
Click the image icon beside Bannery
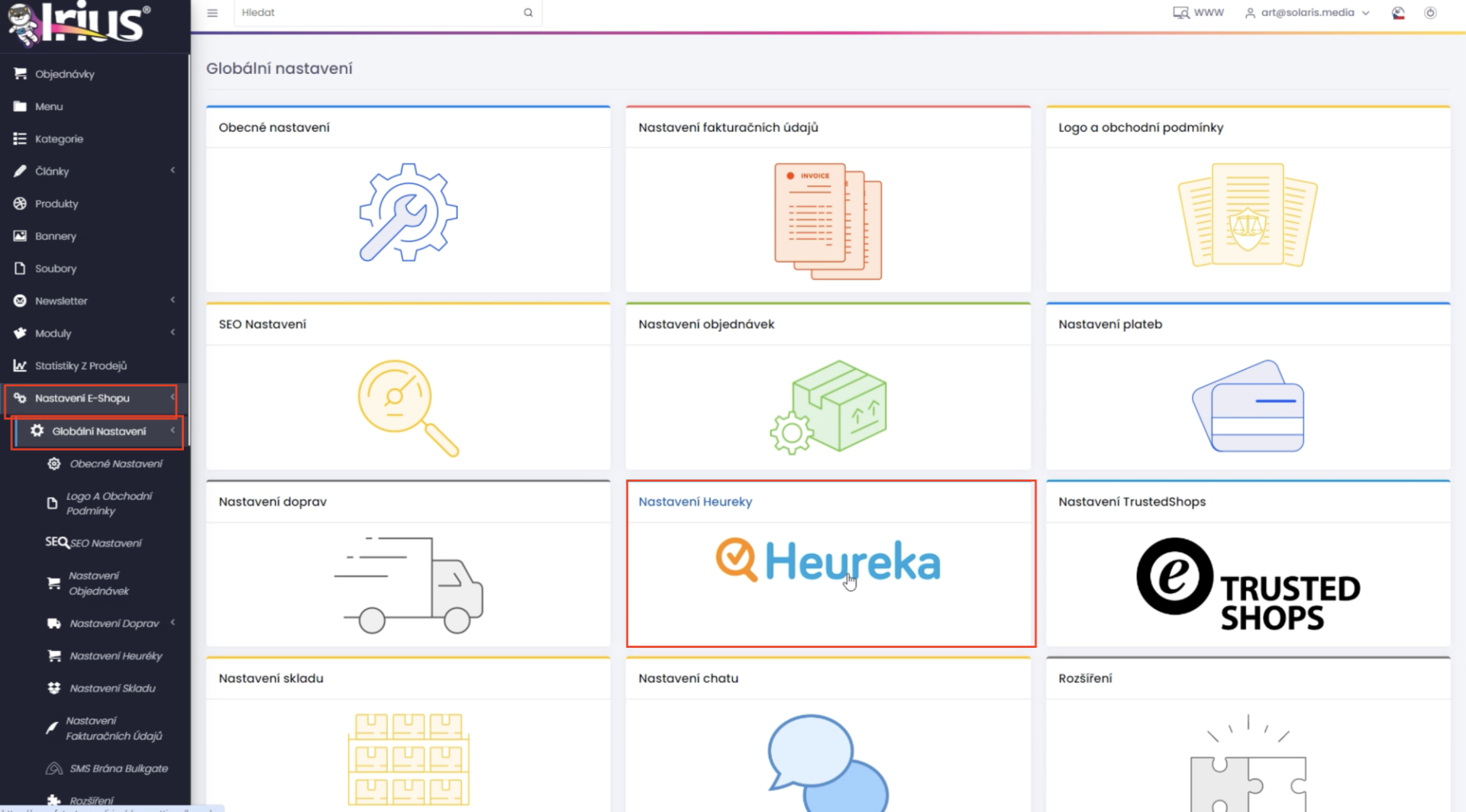[20, 236]
